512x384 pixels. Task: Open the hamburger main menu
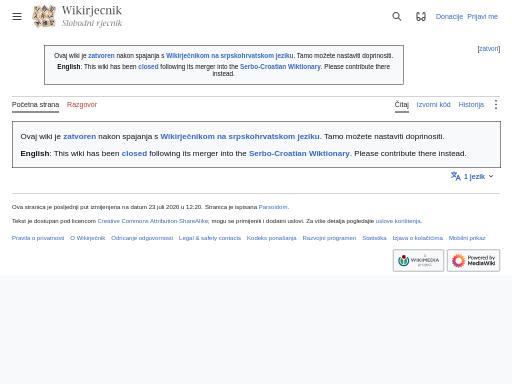17,16
